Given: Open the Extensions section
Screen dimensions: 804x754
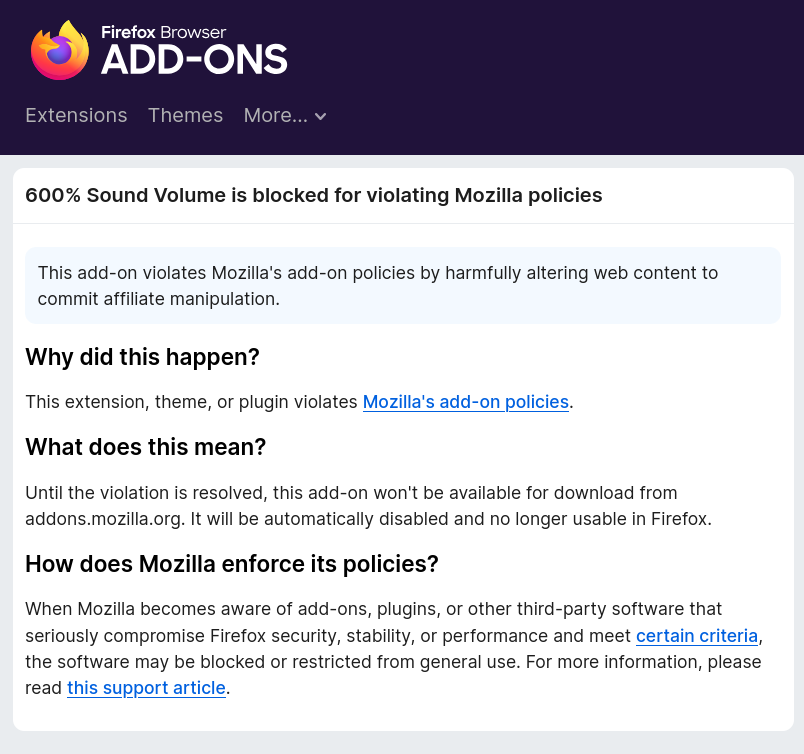Looking at the screenshot, I should [x=76, y=115].
